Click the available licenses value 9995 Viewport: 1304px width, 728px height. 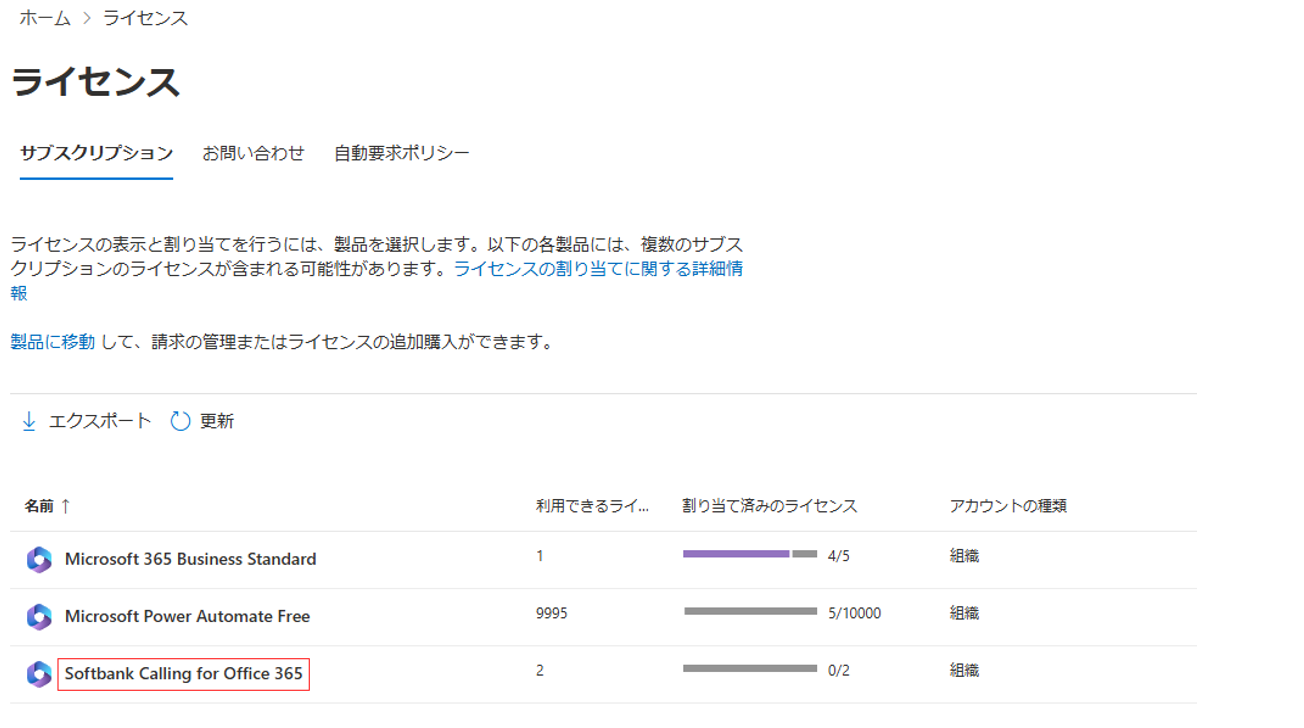click(x=551, y=613)
